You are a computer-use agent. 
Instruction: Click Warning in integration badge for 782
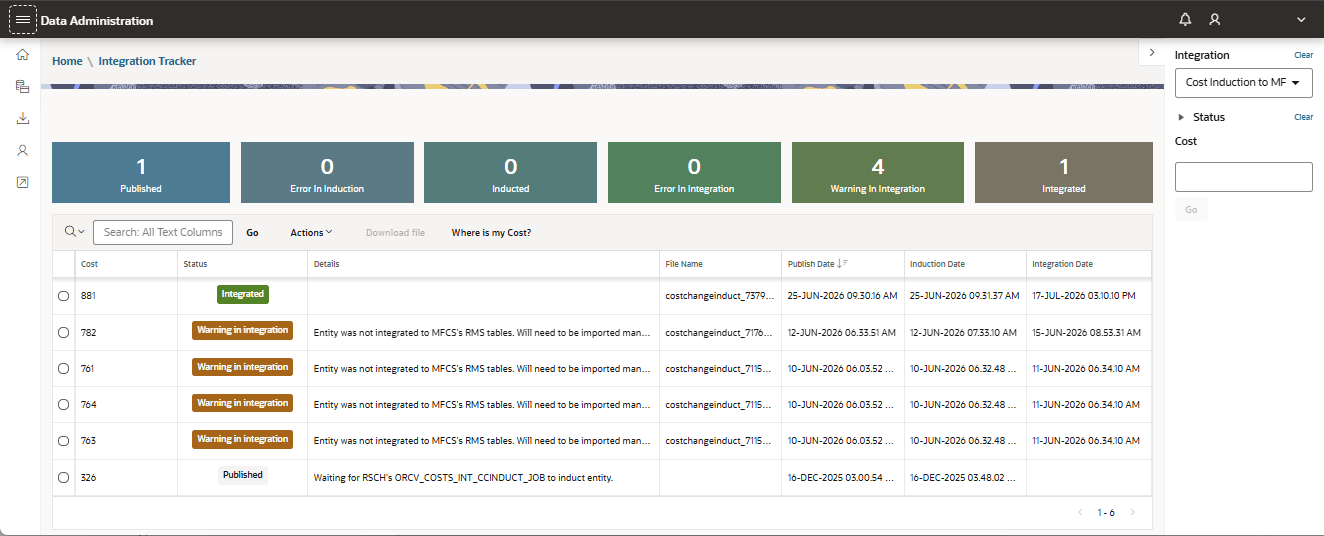coord(243,330)
